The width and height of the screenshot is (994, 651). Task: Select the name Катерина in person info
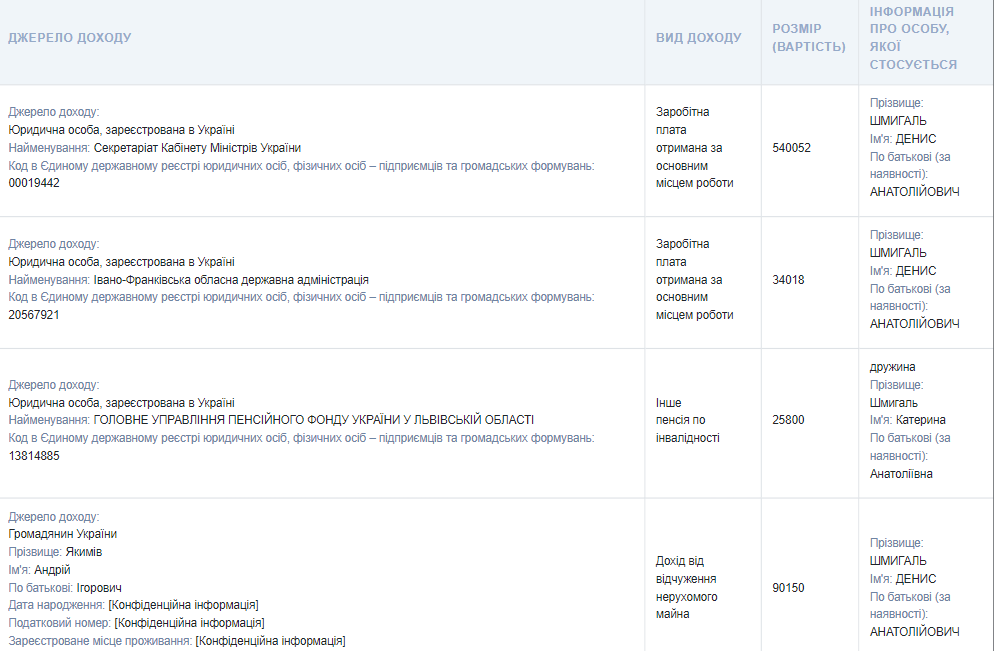pyautogui.click(x=920, y=420)
